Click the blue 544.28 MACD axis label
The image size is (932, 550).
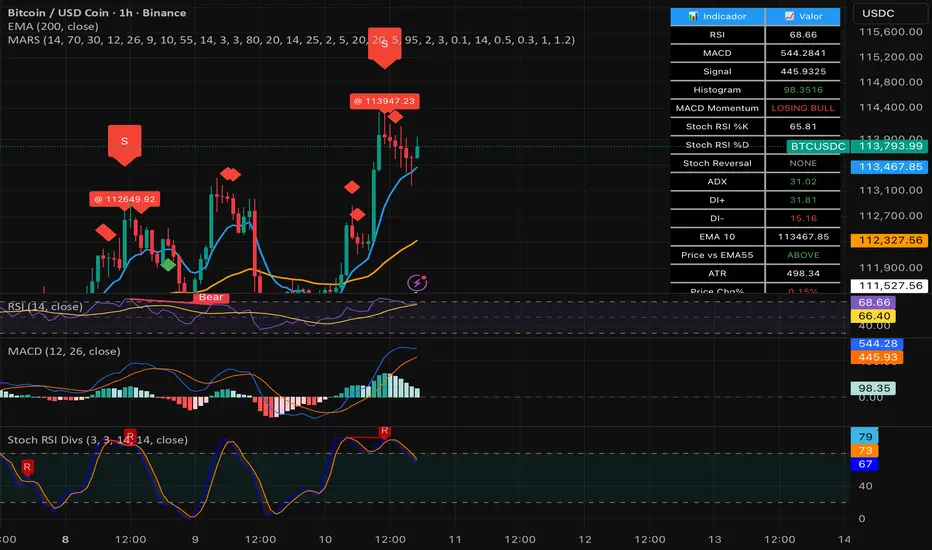[x=877, y=343]
